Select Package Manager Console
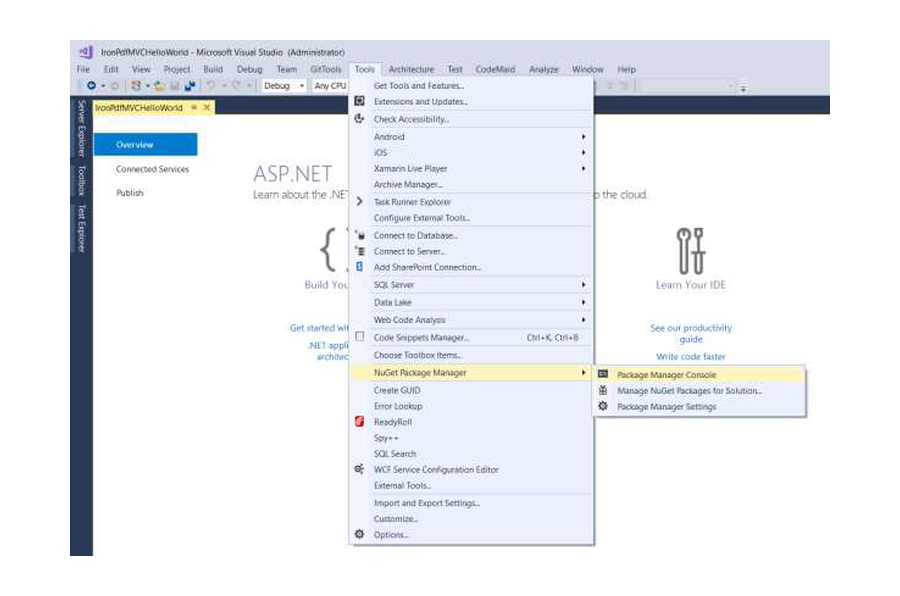Viewport: 900px width, 596px height. point(699,374)
